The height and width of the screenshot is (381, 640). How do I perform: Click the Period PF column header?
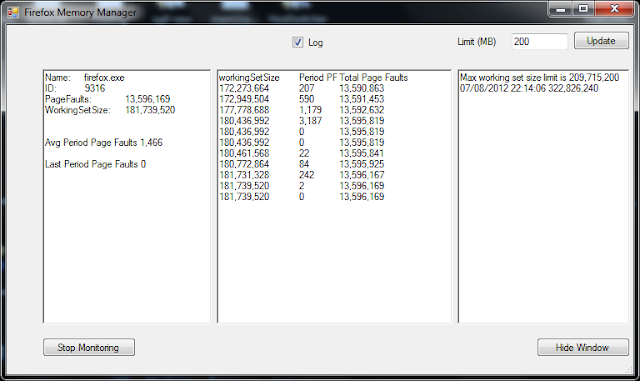318,78
